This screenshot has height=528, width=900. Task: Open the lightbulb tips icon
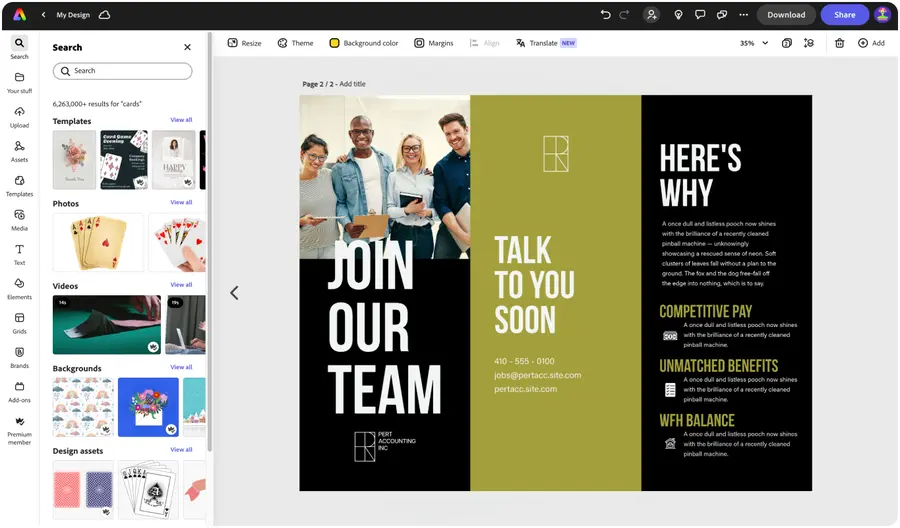[678, 15]
